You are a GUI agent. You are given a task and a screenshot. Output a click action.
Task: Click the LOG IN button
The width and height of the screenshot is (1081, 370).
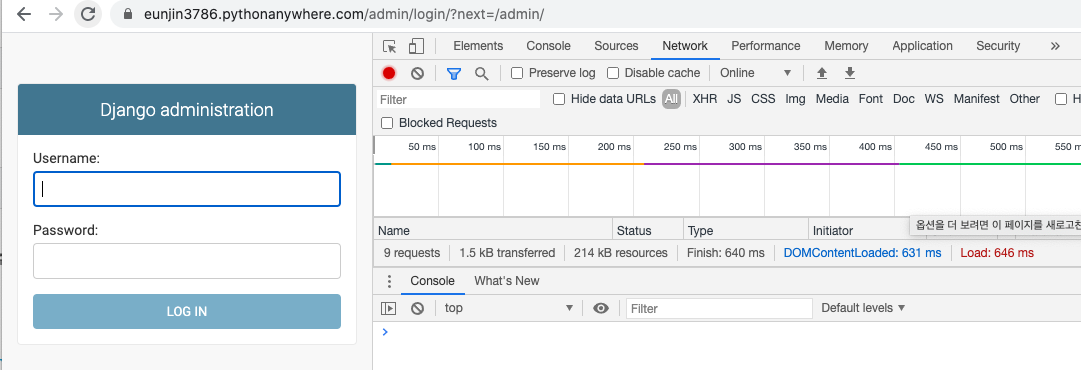coord(187,311)
